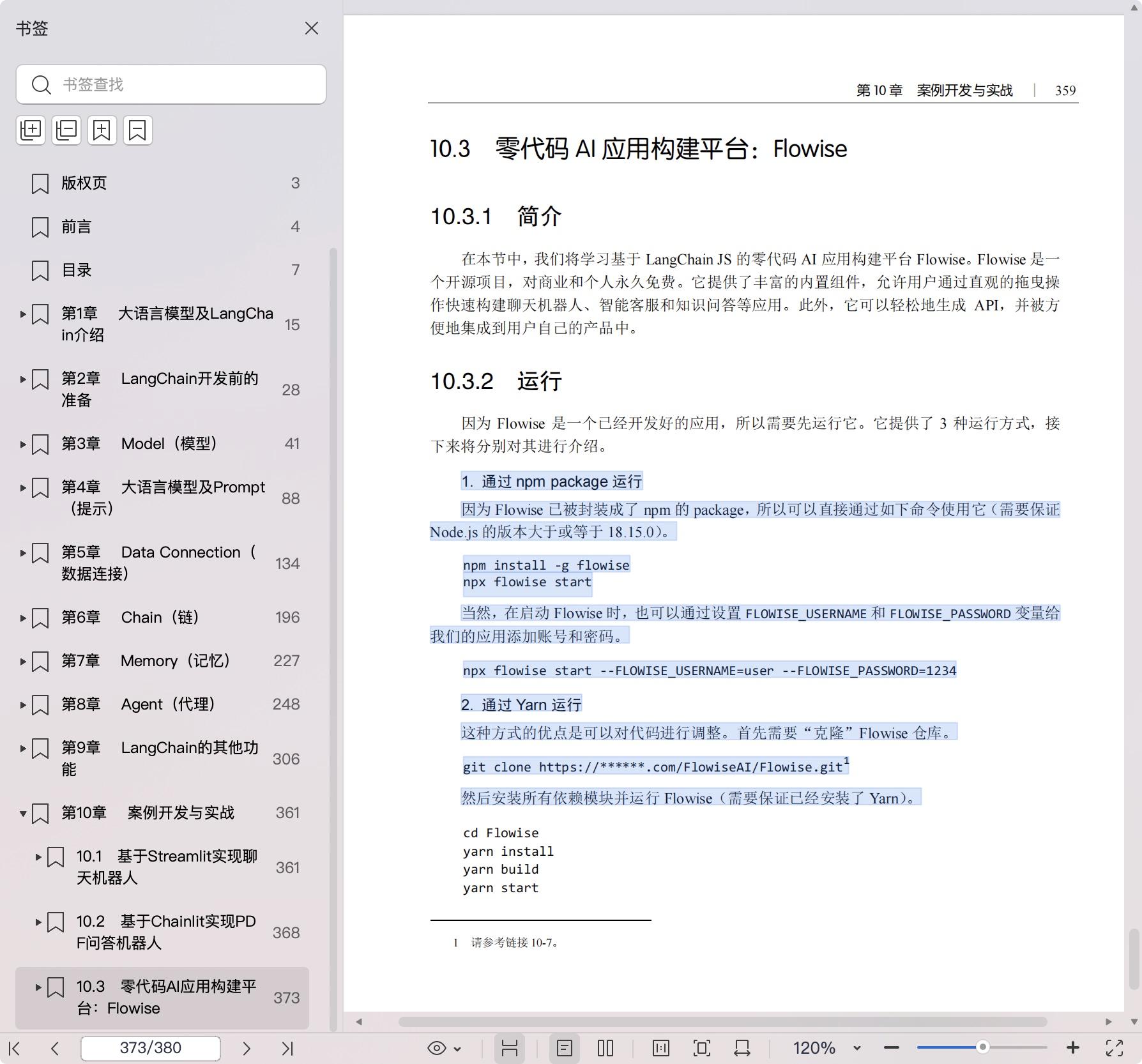Open the eye view-mode dropdown
This screenshot has width=1142, height=1064.
coord(444,1048)
